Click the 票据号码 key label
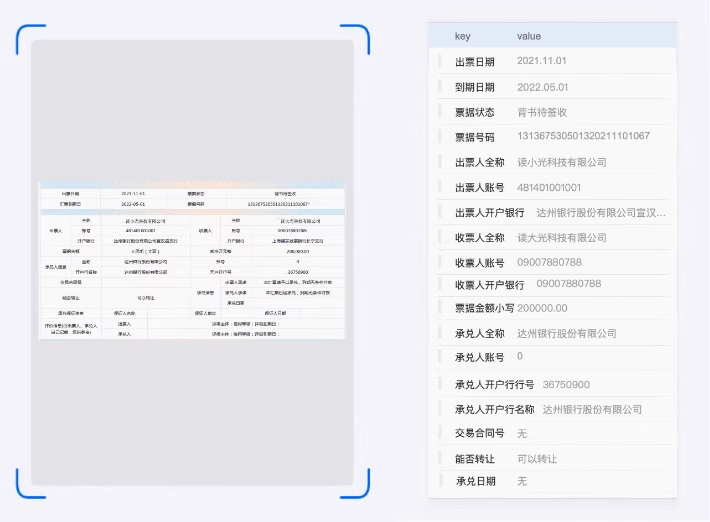The width and height of the screenshot is (710, 522). (475, 137)
